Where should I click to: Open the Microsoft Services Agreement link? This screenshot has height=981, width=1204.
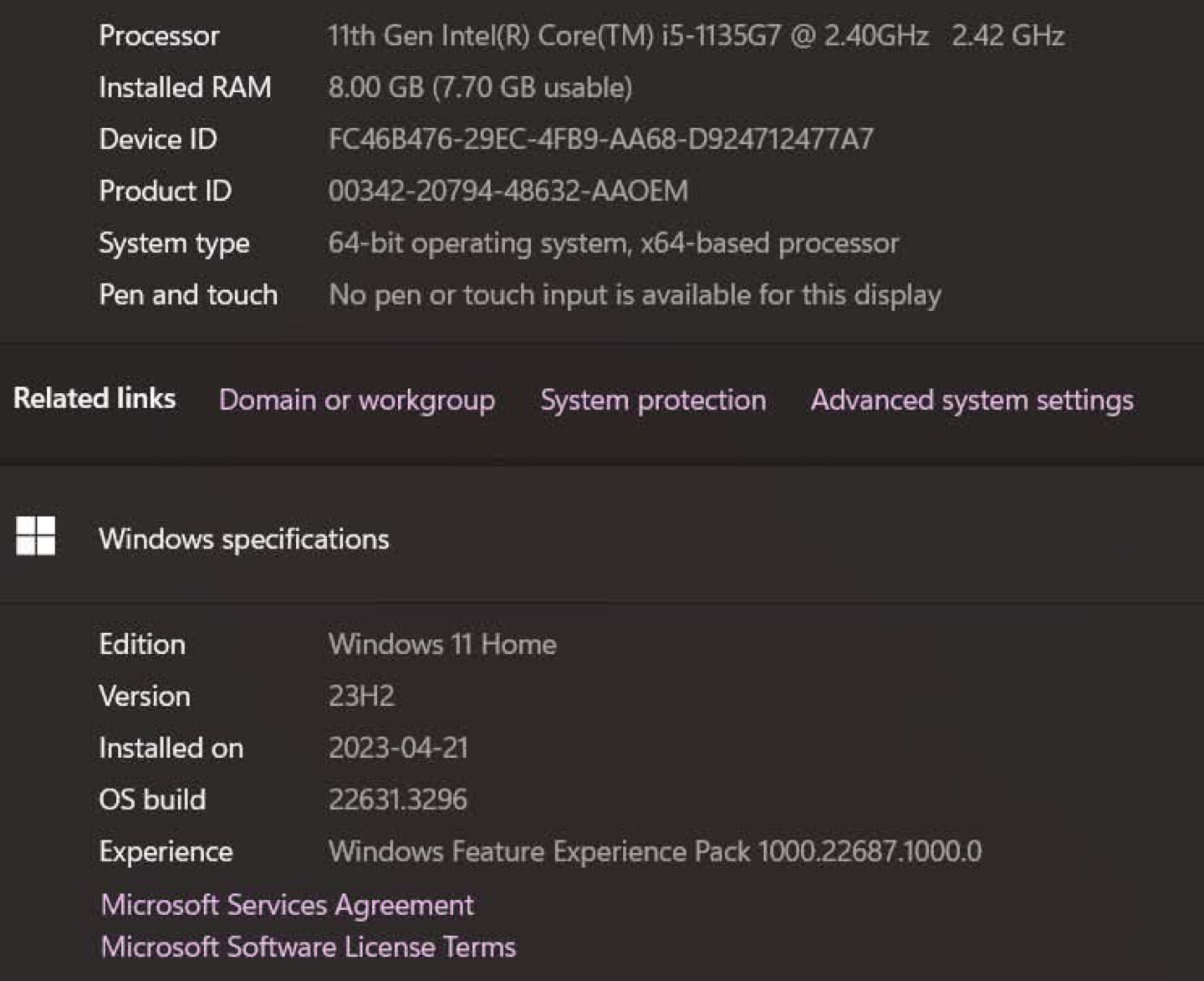coord(287,905)
